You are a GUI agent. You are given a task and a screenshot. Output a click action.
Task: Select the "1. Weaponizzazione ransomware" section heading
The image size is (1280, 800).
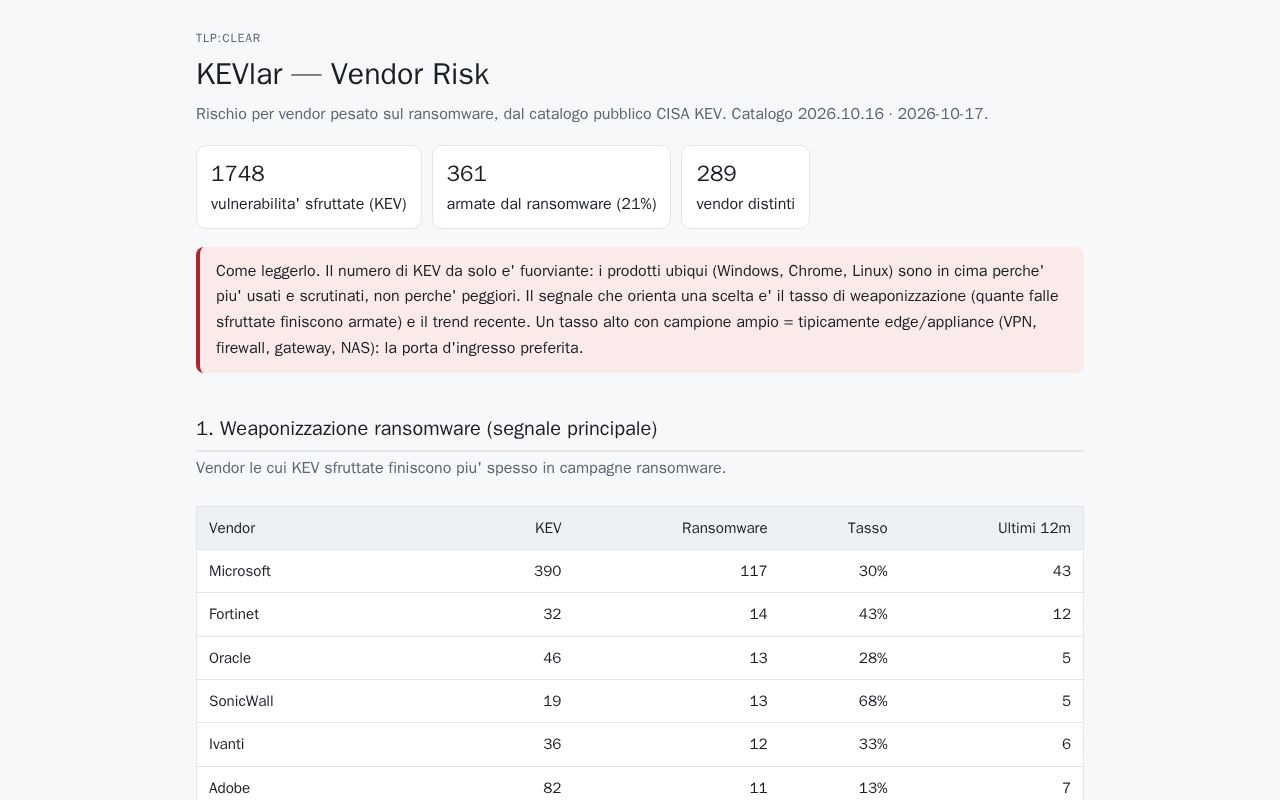click(x=427, y=429)
